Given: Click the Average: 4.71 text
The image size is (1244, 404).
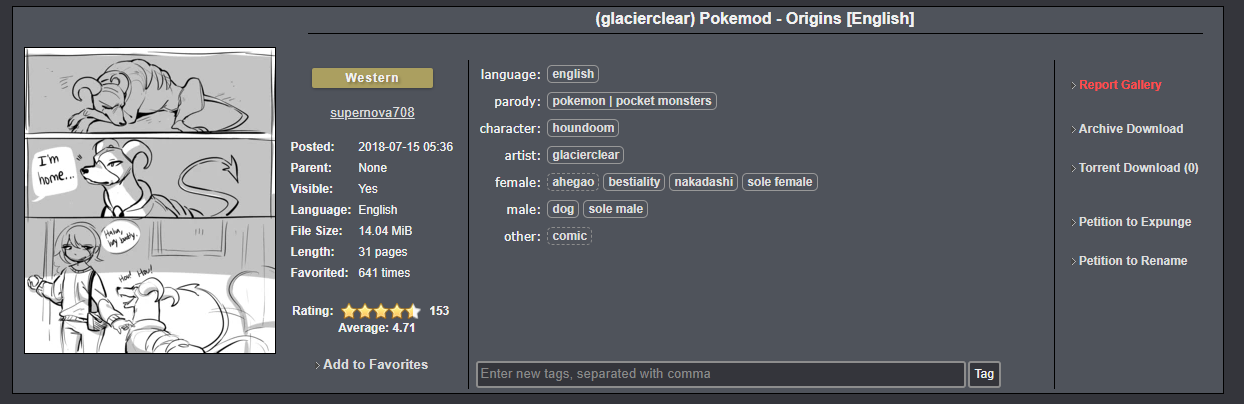Looking at the screenshot, I should [377, 328].
